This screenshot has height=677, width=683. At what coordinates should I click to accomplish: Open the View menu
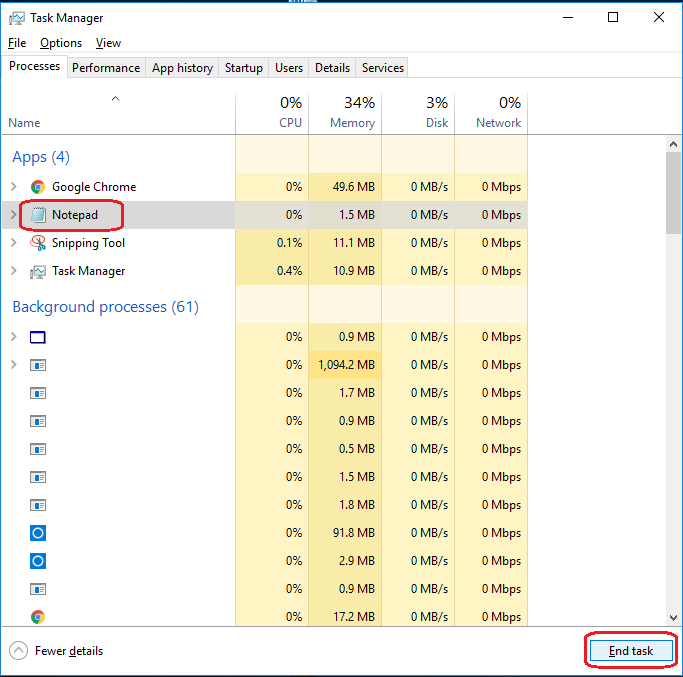point(108,43)
